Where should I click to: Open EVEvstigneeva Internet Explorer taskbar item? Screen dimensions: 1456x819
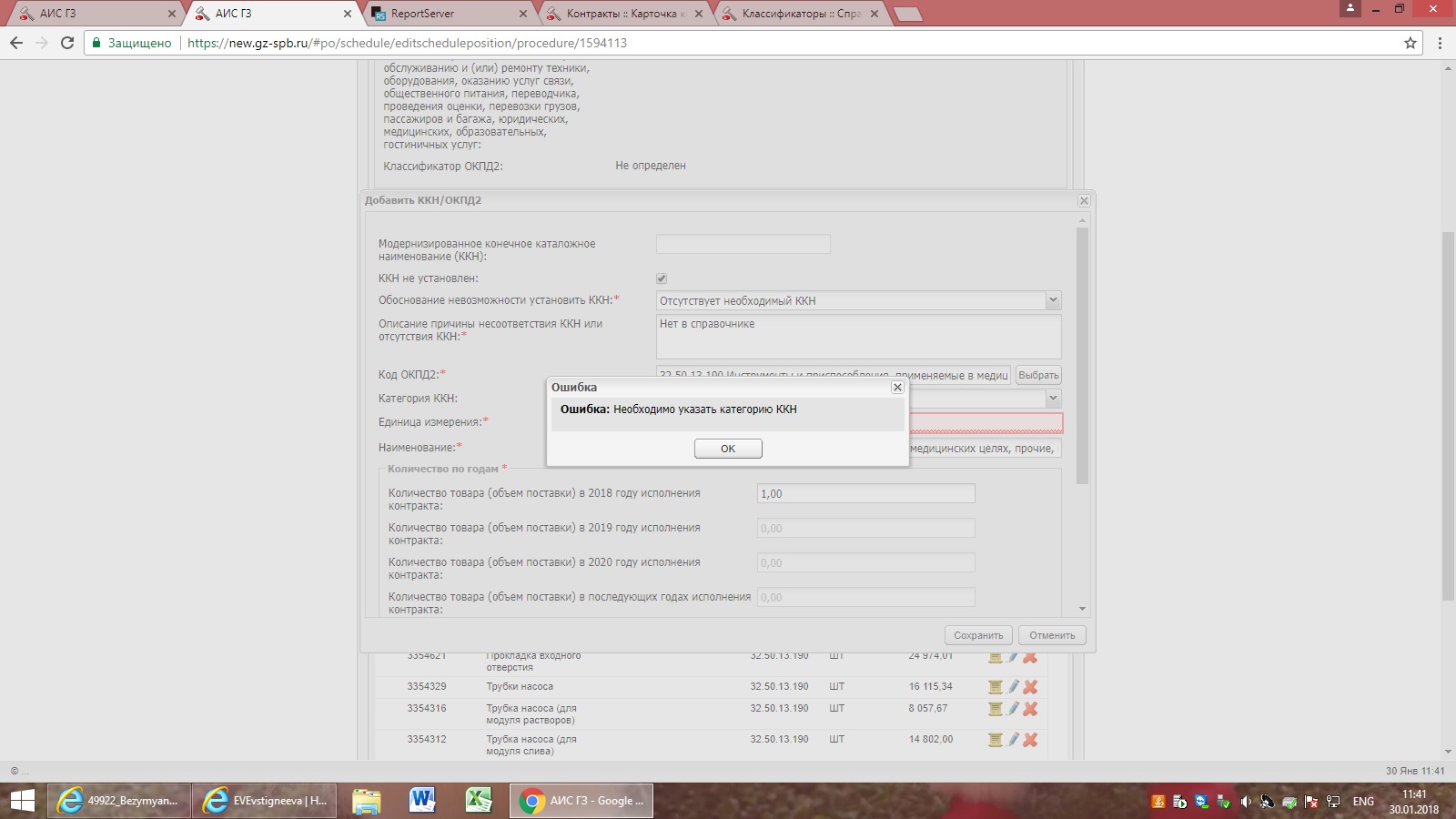click(265, 801)
